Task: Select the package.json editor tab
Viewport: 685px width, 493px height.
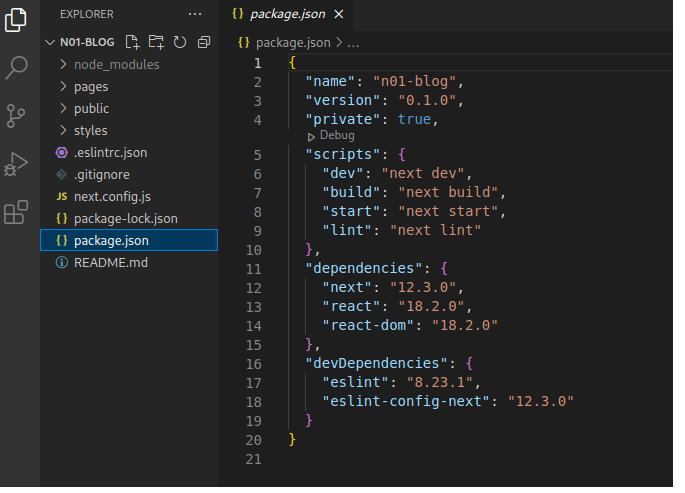Action: [x=285, y=15]
